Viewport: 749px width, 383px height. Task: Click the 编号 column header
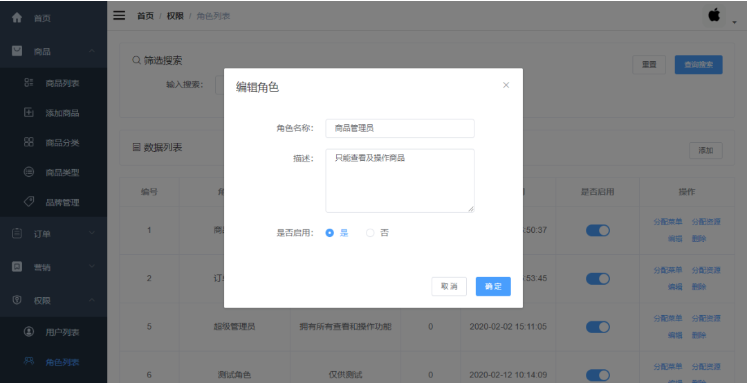tap(149, 192)
